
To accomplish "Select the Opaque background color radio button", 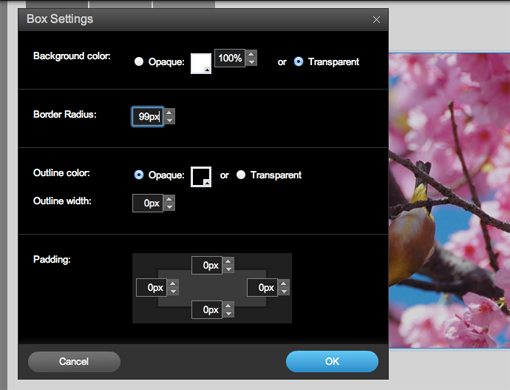I will coord(139,62).
